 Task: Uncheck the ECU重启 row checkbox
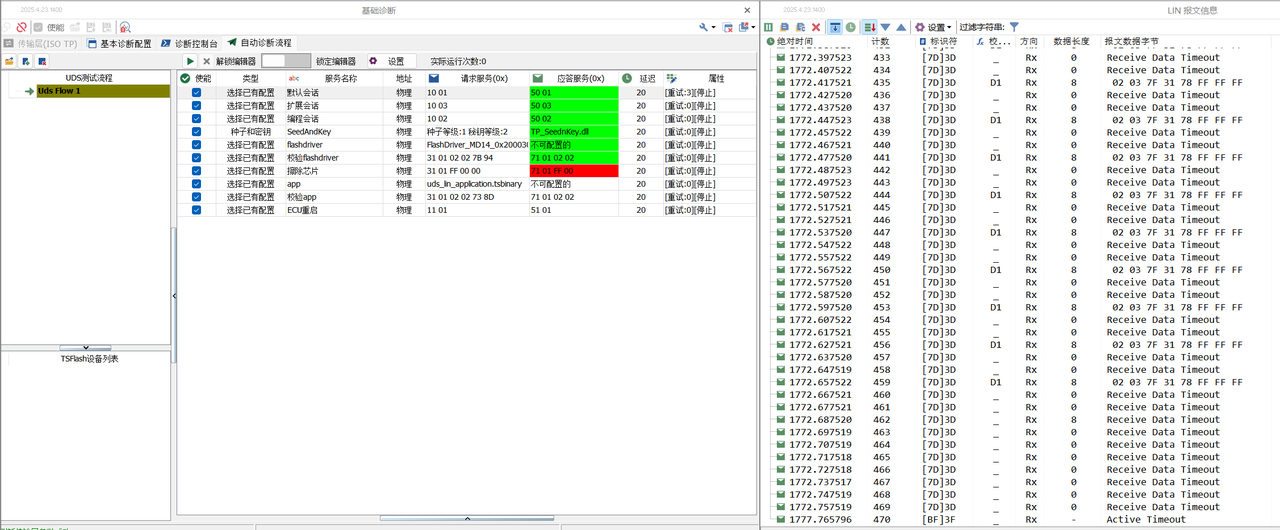pyautogui.click(x=196, y=210)
